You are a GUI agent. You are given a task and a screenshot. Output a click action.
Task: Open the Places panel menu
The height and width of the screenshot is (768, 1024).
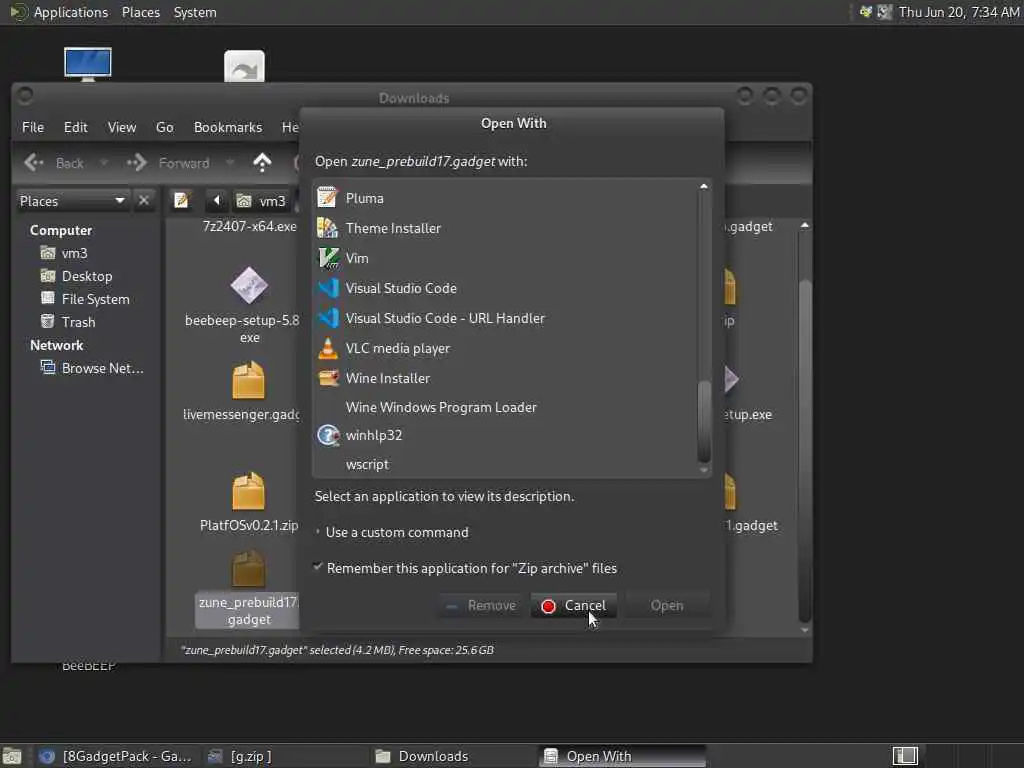[140, 12]
